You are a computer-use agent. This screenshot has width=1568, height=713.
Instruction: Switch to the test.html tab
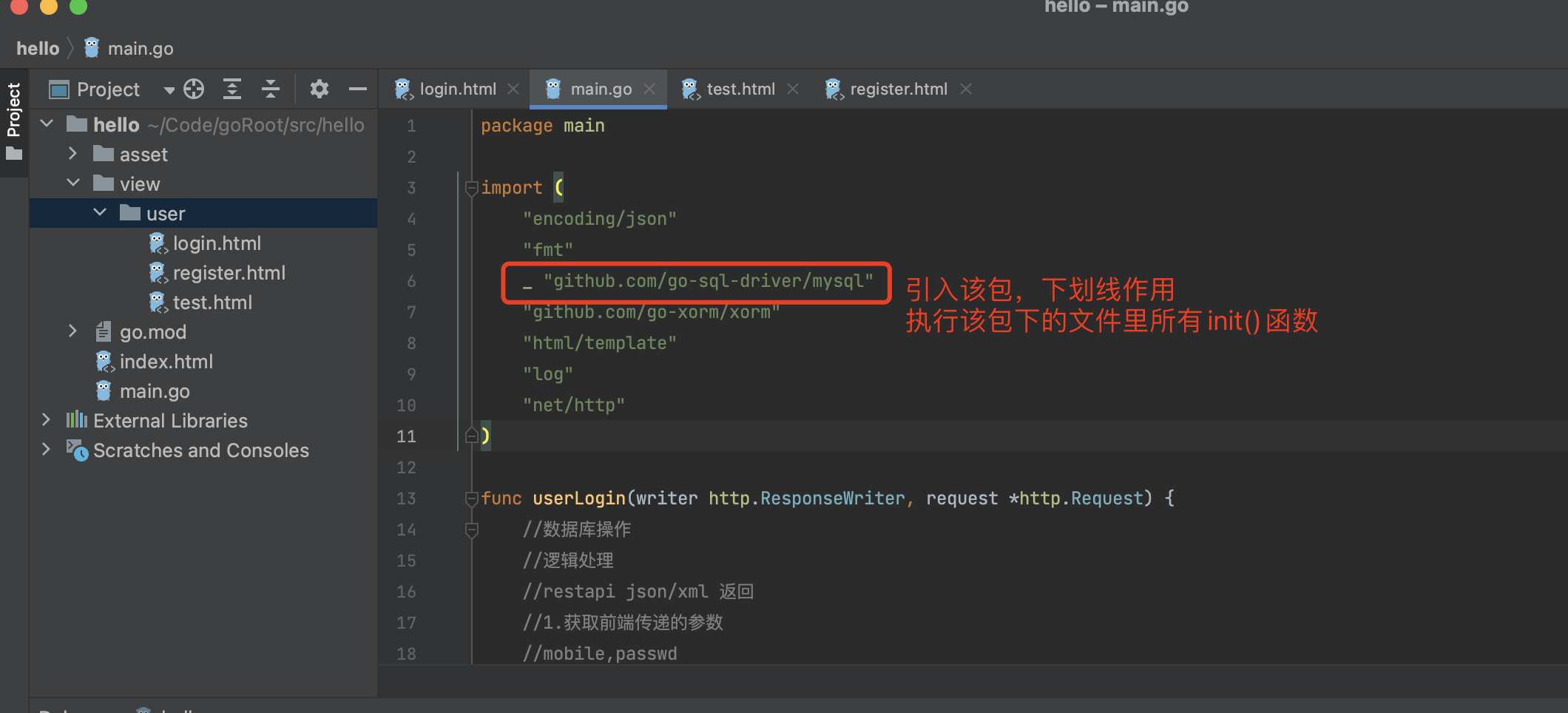tap(740, 89)
